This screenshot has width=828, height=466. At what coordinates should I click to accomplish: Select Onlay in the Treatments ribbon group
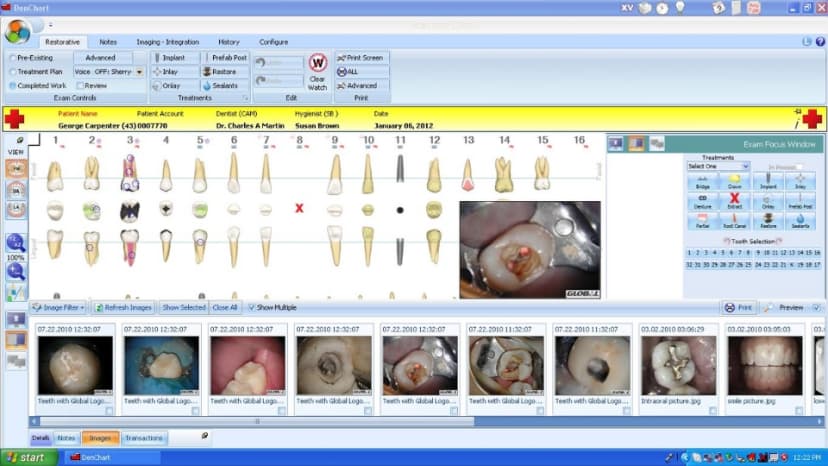[x=176, y=86]
